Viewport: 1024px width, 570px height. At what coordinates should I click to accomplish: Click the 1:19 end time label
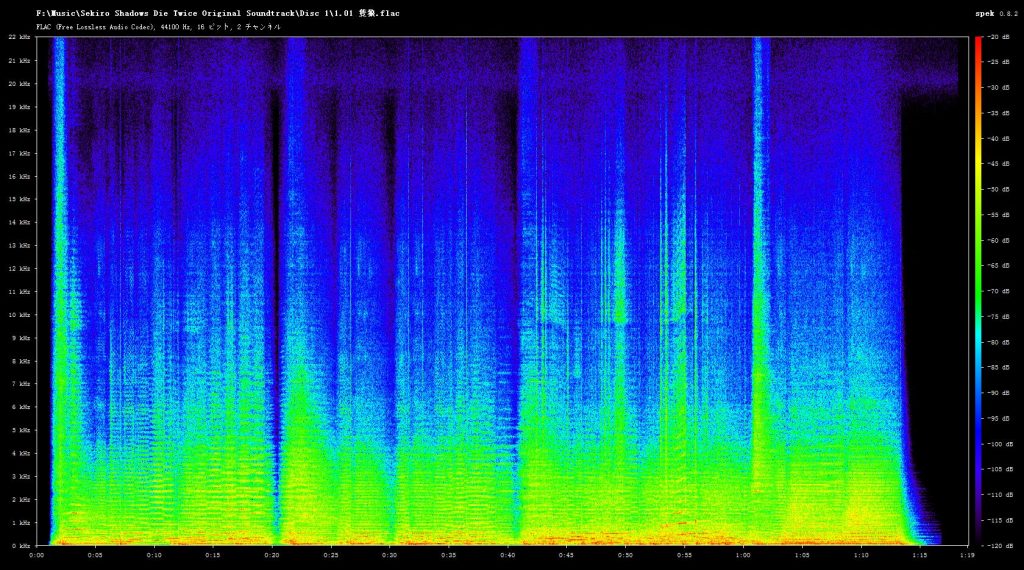[x=967, y=555]
